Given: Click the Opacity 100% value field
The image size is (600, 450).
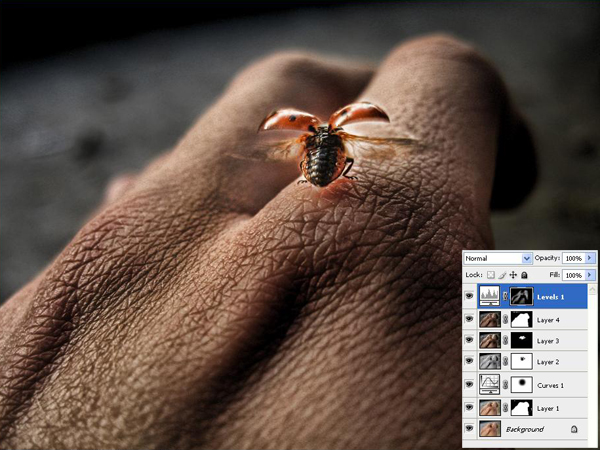Looking at the screenshot, I should (x=574, y=258).
